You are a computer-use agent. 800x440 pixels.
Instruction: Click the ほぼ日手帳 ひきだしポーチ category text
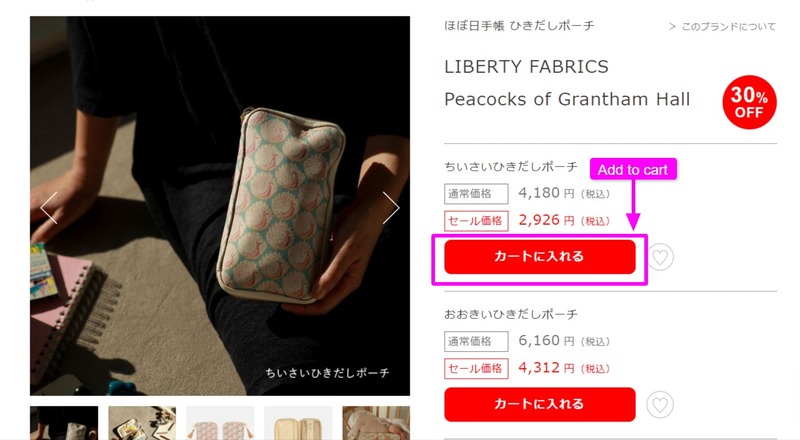pos(519,26)
